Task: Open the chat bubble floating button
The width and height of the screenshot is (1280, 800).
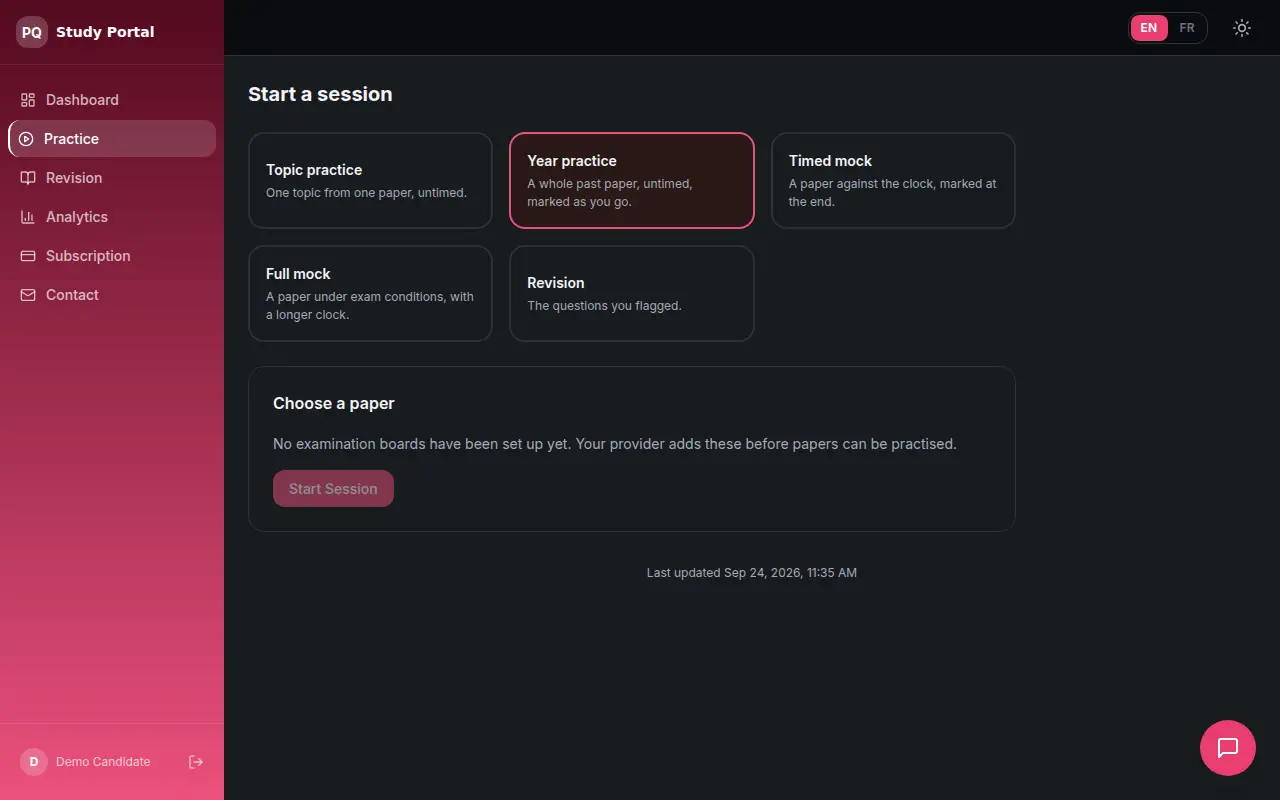Action: coord(1228,748)
